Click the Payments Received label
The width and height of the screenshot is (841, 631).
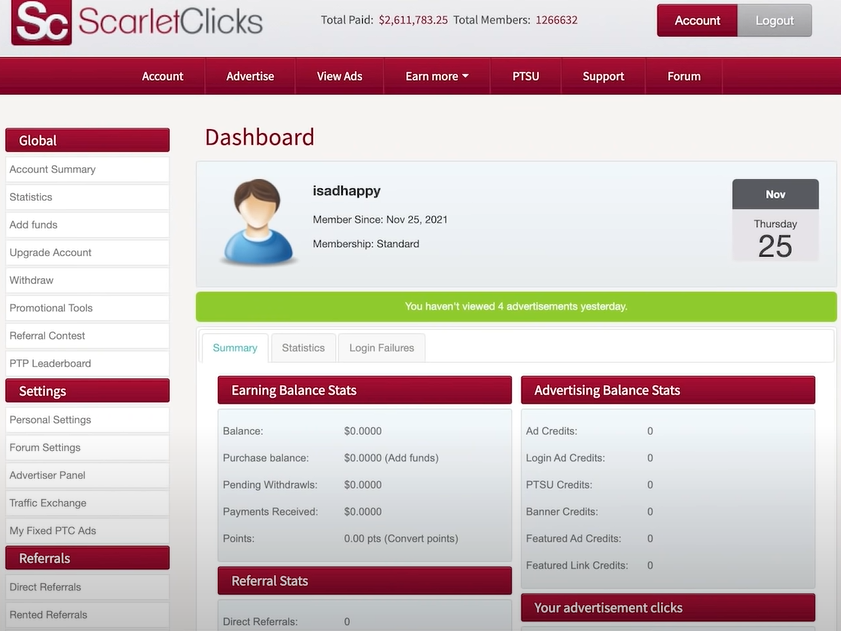[x=270, y=511]
